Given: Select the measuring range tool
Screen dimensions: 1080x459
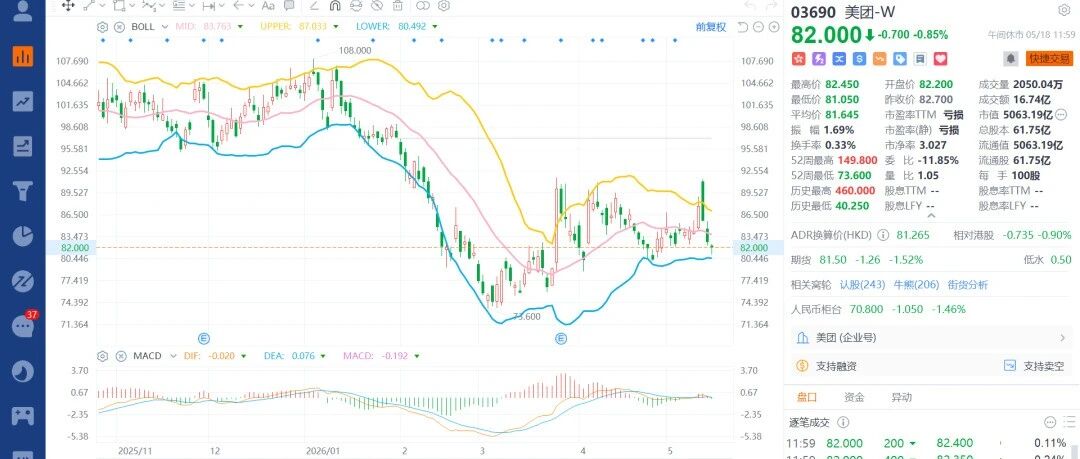Looking at the screenshot, I should (x=209, y=6).
